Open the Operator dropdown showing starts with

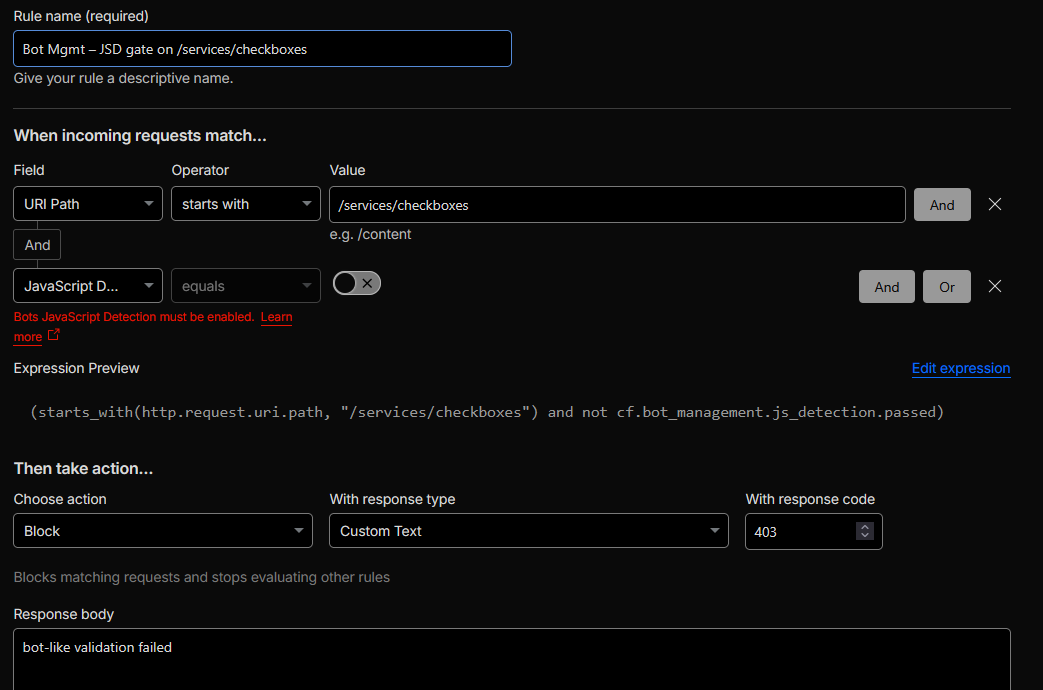[x=245, y=204]
